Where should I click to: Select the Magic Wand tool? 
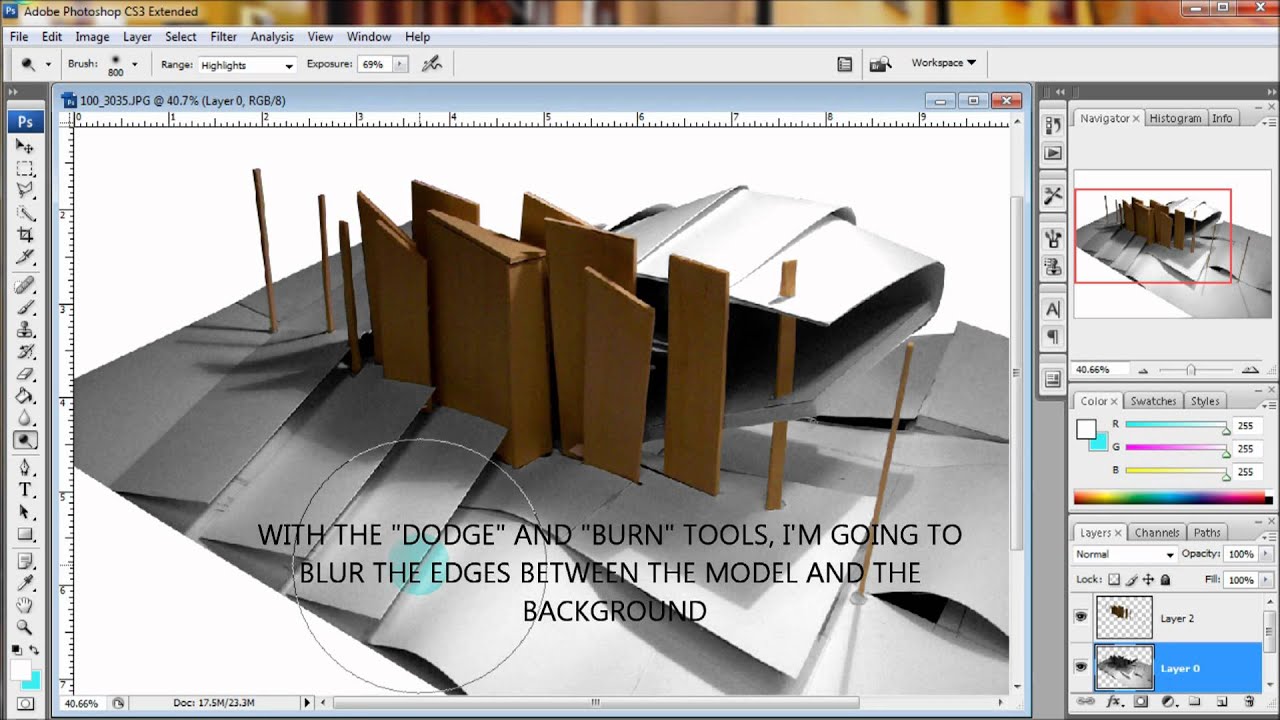pyautogui.click(x=25, y=213)
